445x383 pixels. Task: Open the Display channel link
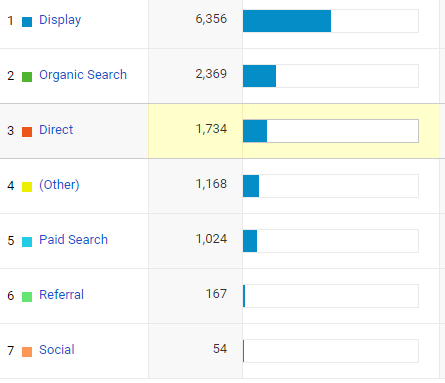60,20
